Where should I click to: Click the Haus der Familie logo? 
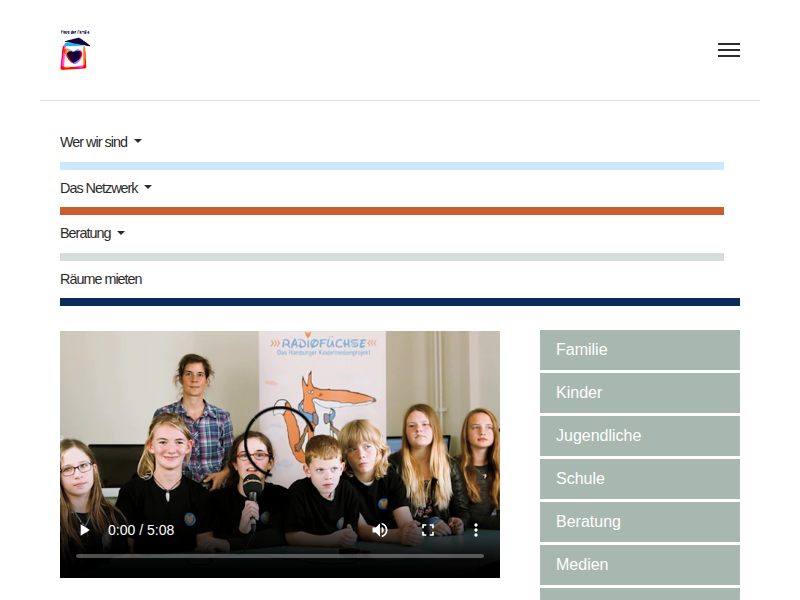[x=75, y=51]
